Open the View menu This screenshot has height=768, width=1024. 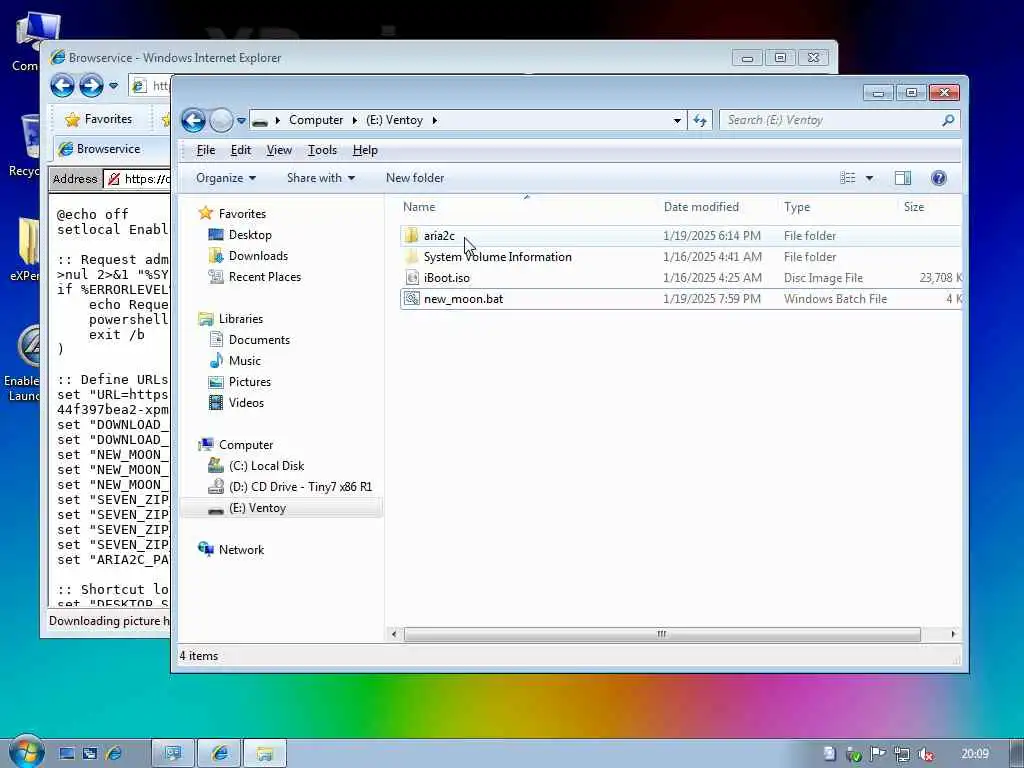pyautogui.click(x=279, y=150)
